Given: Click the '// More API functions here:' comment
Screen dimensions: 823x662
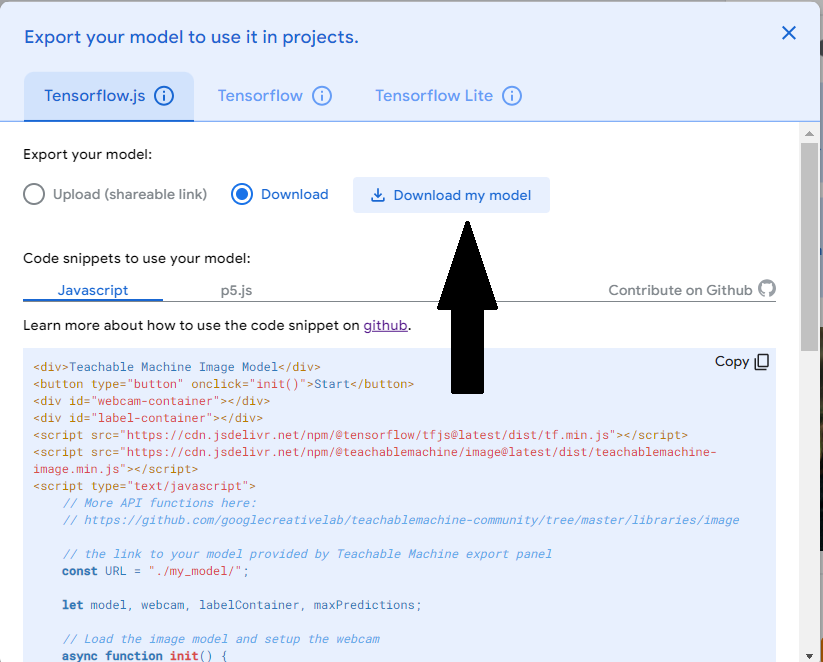Looking at the screenshot, I should click(x=160, y=503).
